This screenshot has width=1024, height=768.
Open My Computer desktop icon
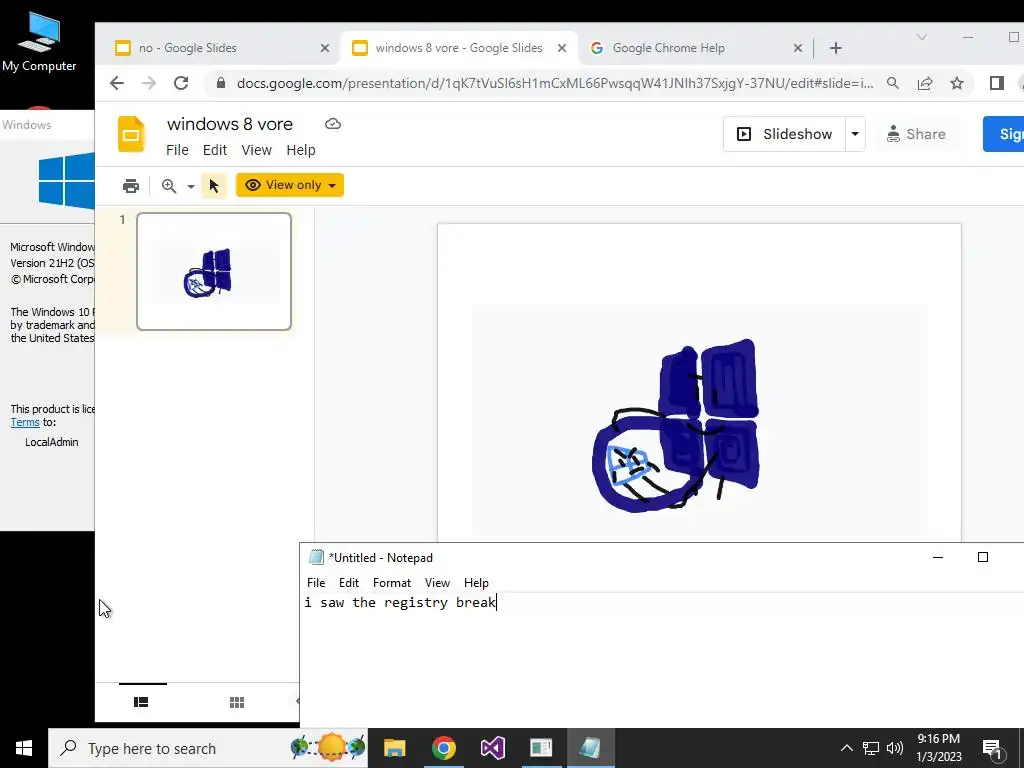pyautogui.click(x=39, y=40)
